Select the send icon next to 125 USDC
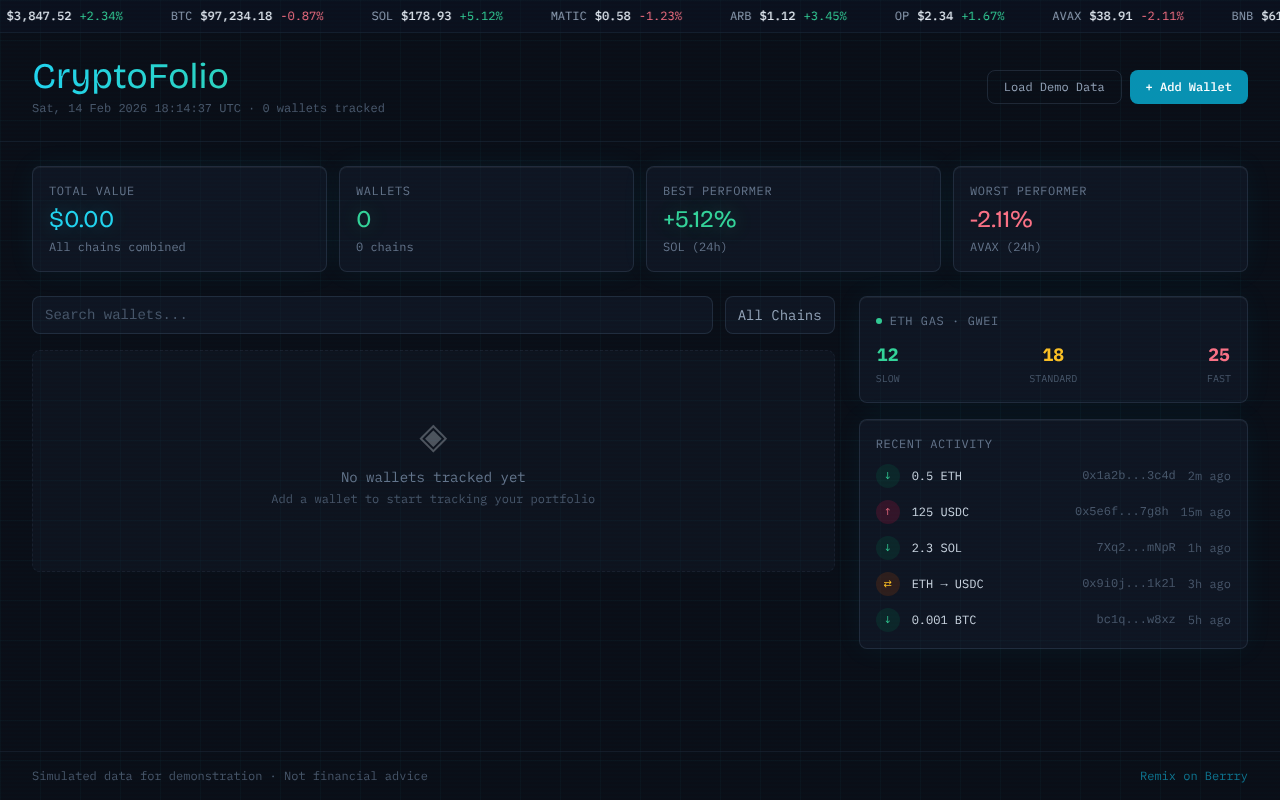Screen dimensions: 1280x800 pyautogui.click(x=887, y=512)
